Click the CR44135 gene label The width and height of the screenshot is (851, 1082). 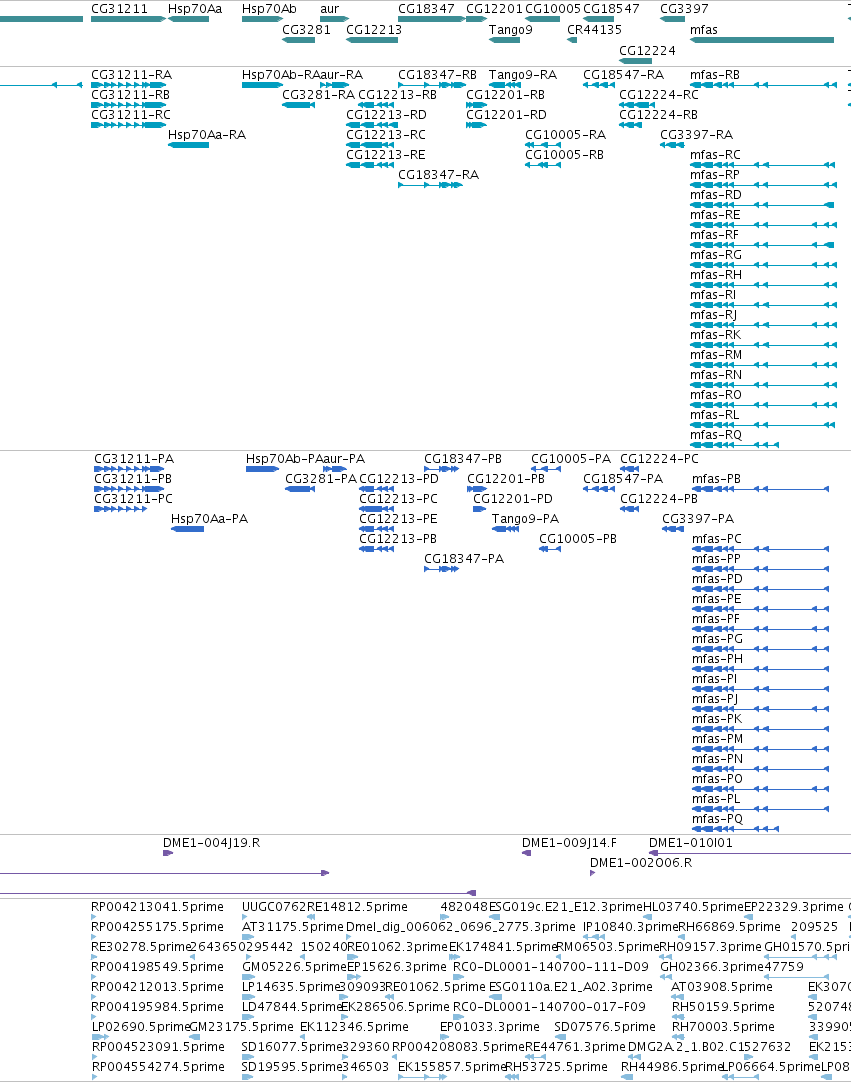(594, 30)
